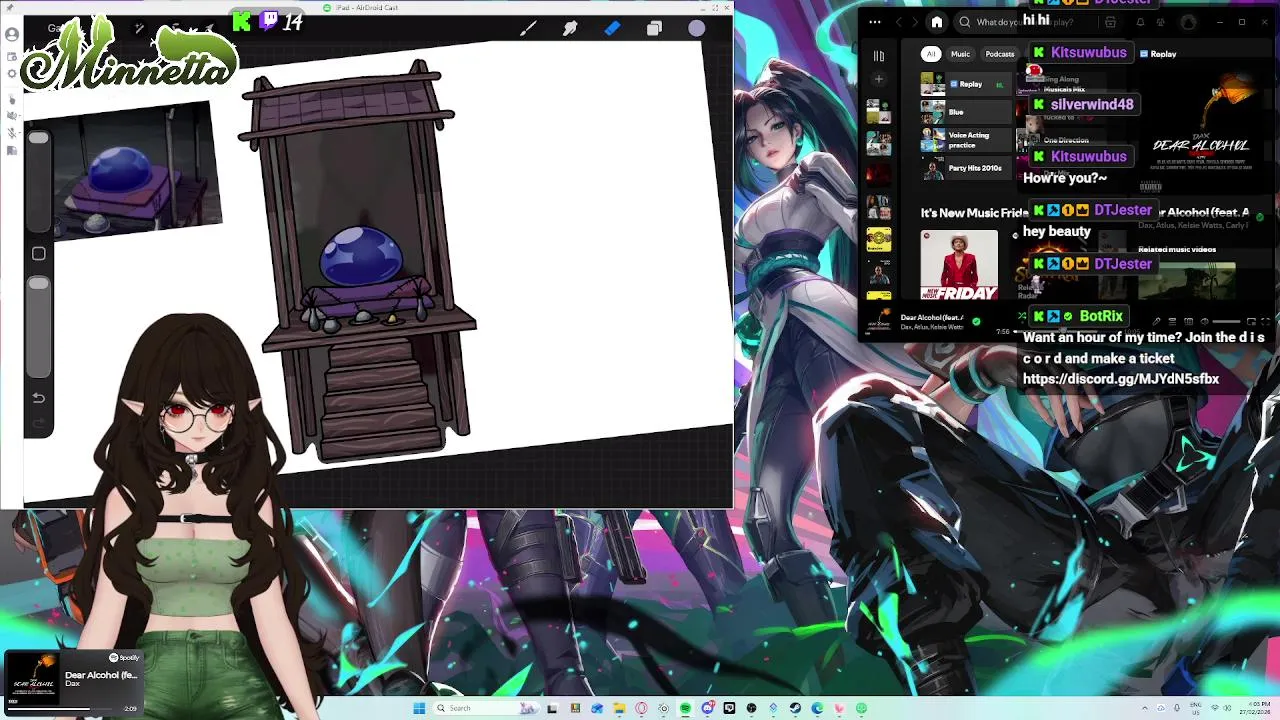This screenshot has width=1280, height=720.
Task: Click the Procreate modify square button
Action: (38, 254)
